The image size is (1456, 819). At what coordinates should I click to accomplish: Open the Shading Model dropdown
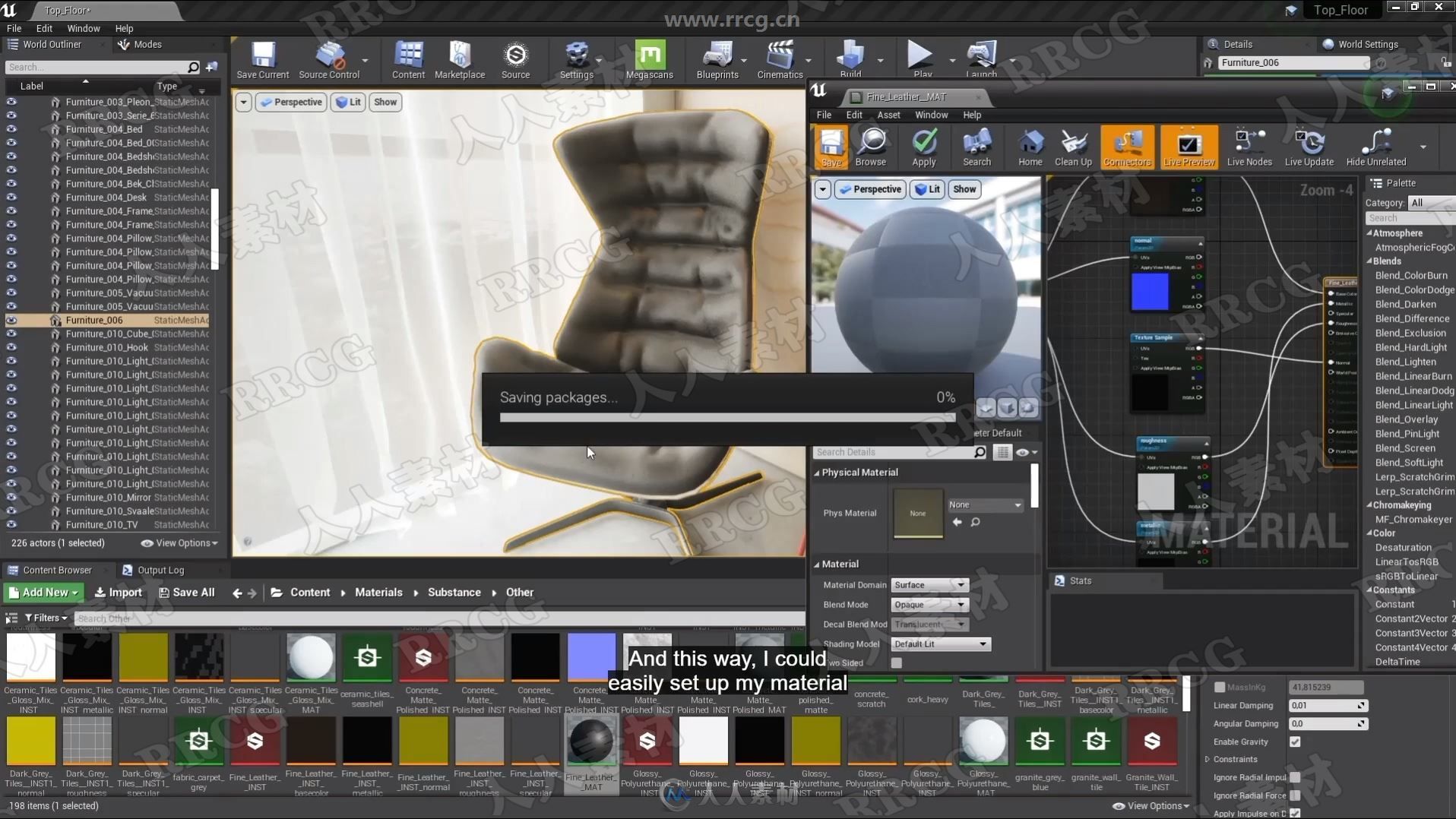coord(940,644)
